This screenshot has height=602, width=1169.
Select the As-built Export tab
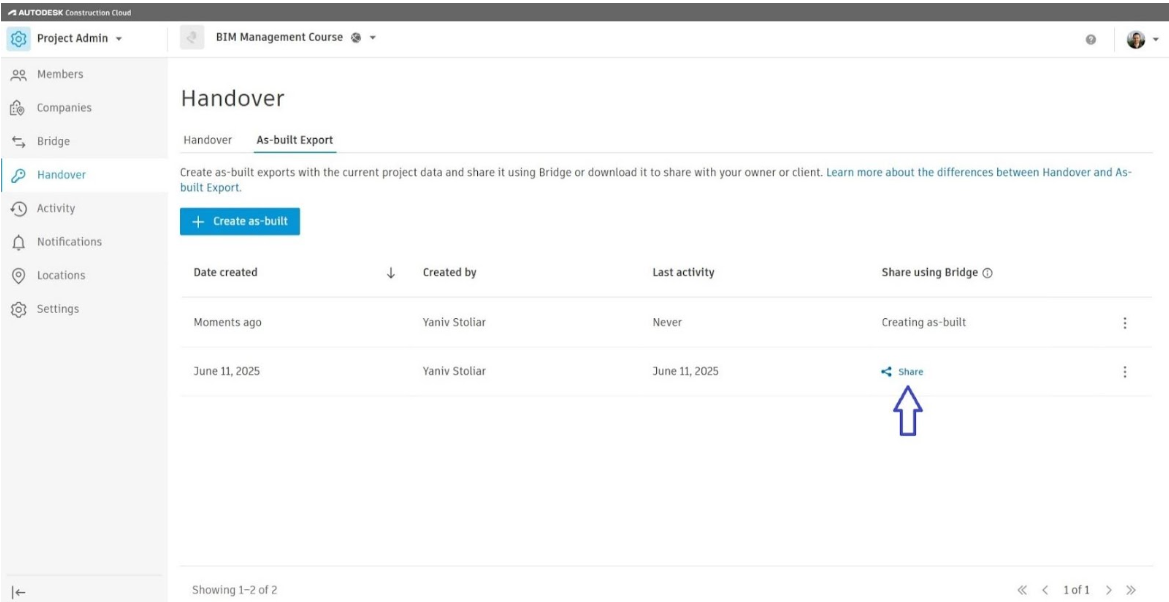click(x=295, y=140)
